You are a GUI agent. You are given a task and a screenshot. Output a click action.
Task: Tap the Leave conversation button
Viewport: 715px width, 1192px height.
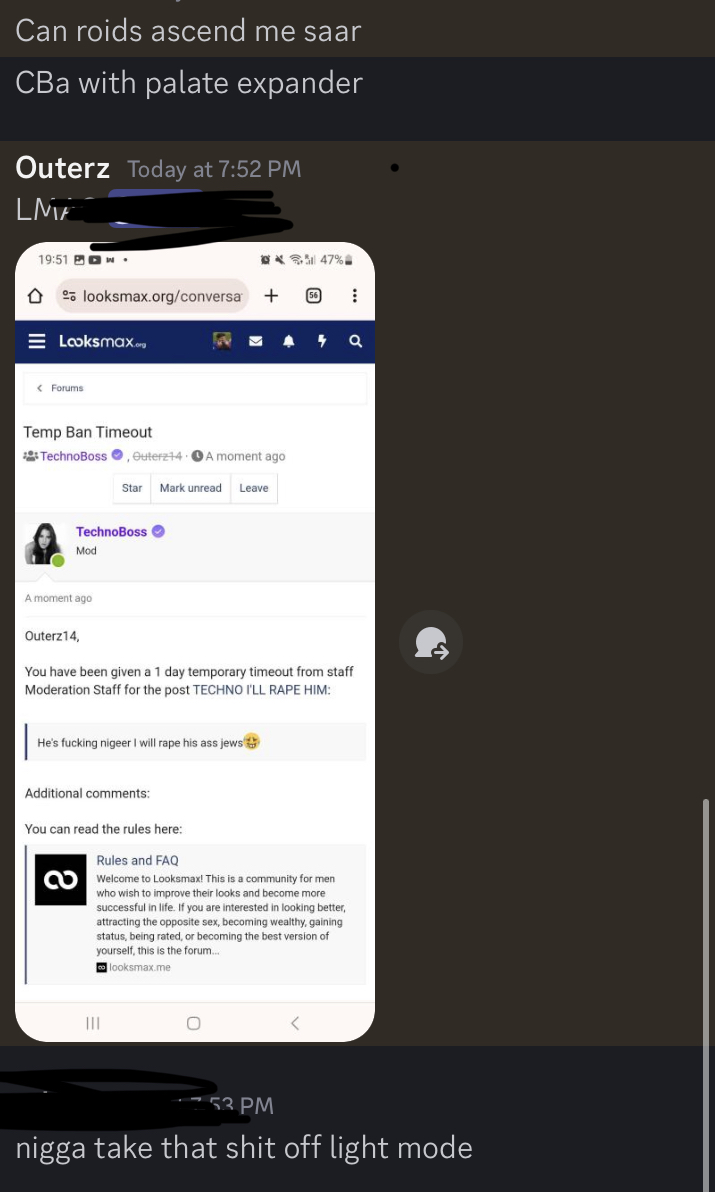pyautogui.click(x=254, y=488)
